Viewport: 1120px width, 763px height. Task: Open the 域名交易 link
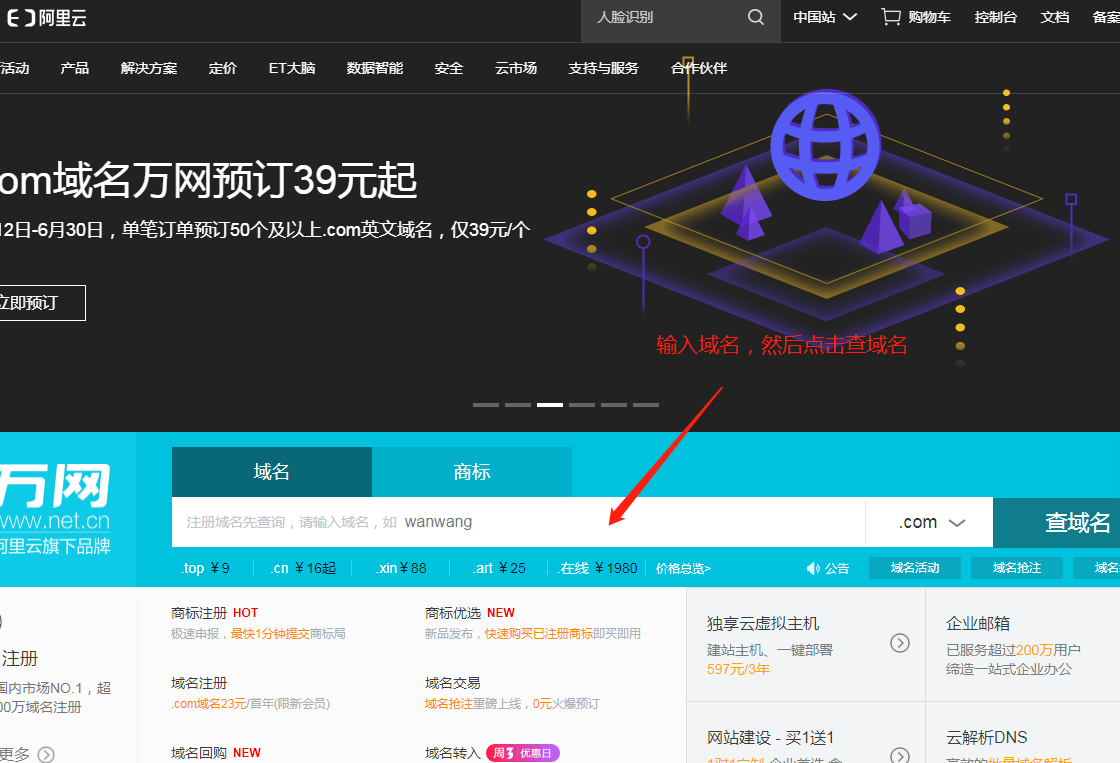[x=453, y=683]
